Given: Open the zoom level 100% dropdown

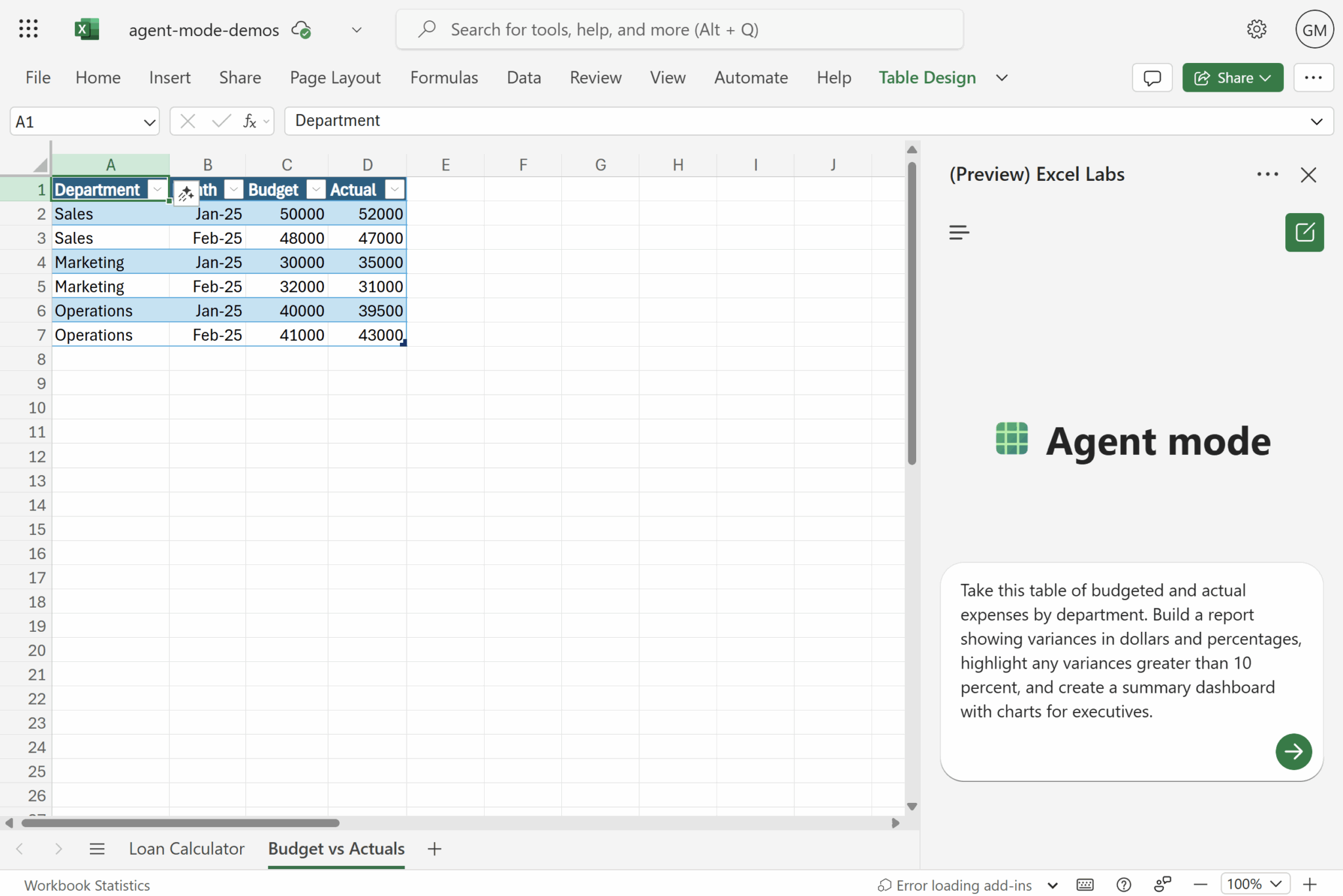Looking at the screenshot, I should [x=1254, y=884].
